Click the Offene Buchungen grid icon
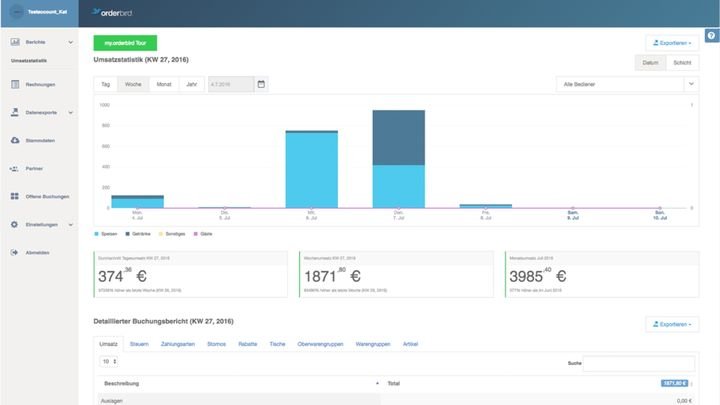Screen dimensions: 720x405 15,196
